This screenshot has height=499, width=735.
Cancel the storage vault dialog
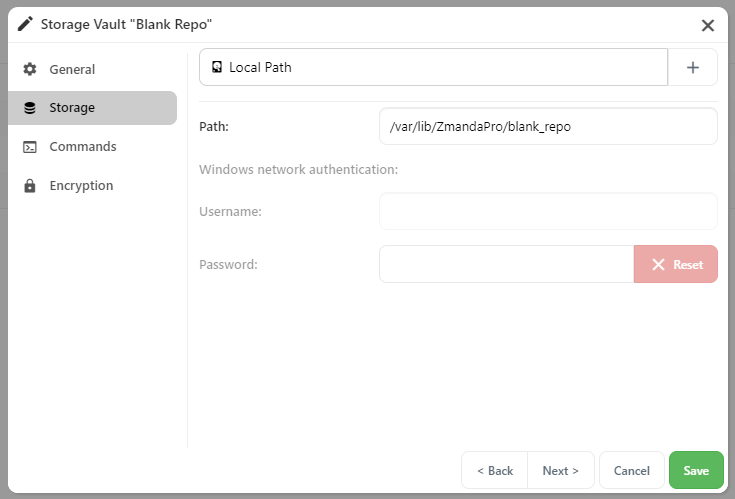631,470
